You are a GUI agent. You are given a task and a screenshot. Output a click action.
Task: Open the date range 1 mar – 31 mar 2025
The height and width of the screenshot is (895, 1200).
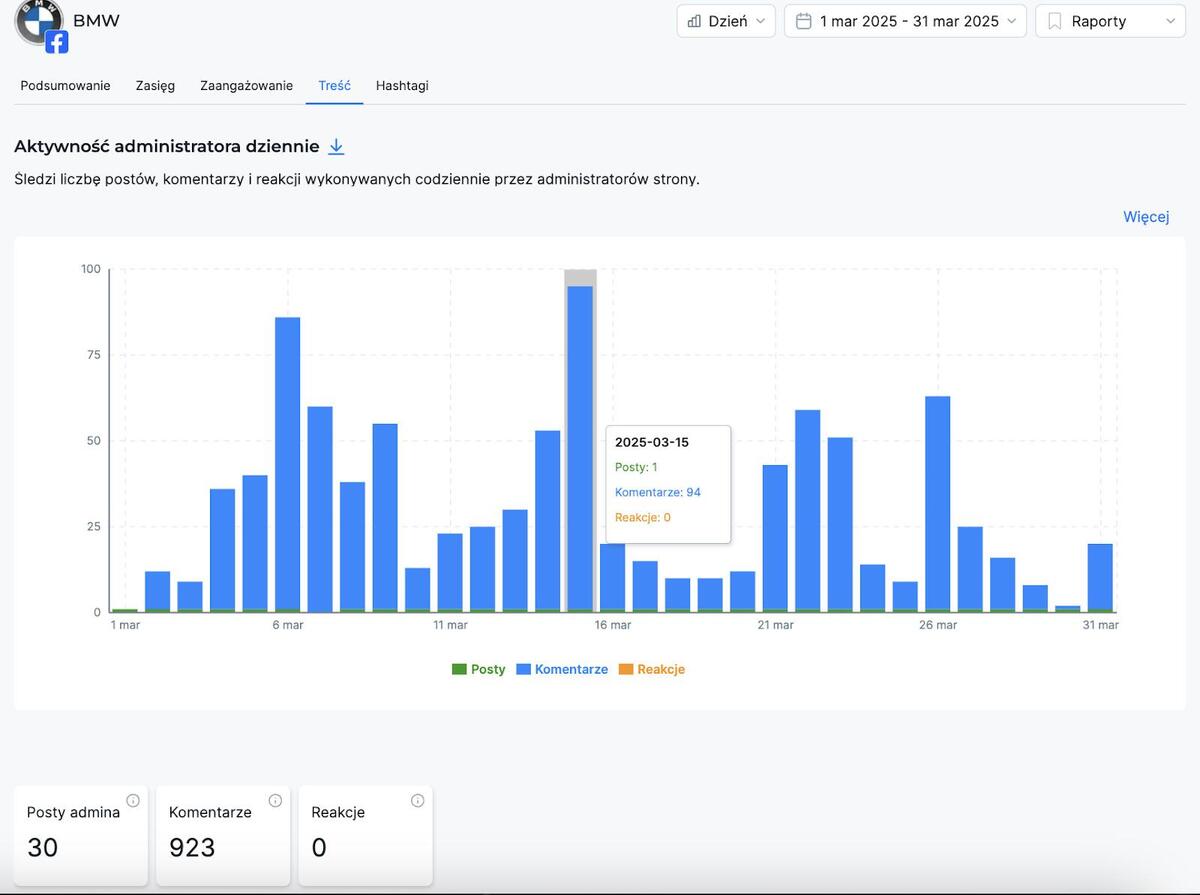[905, 21]
